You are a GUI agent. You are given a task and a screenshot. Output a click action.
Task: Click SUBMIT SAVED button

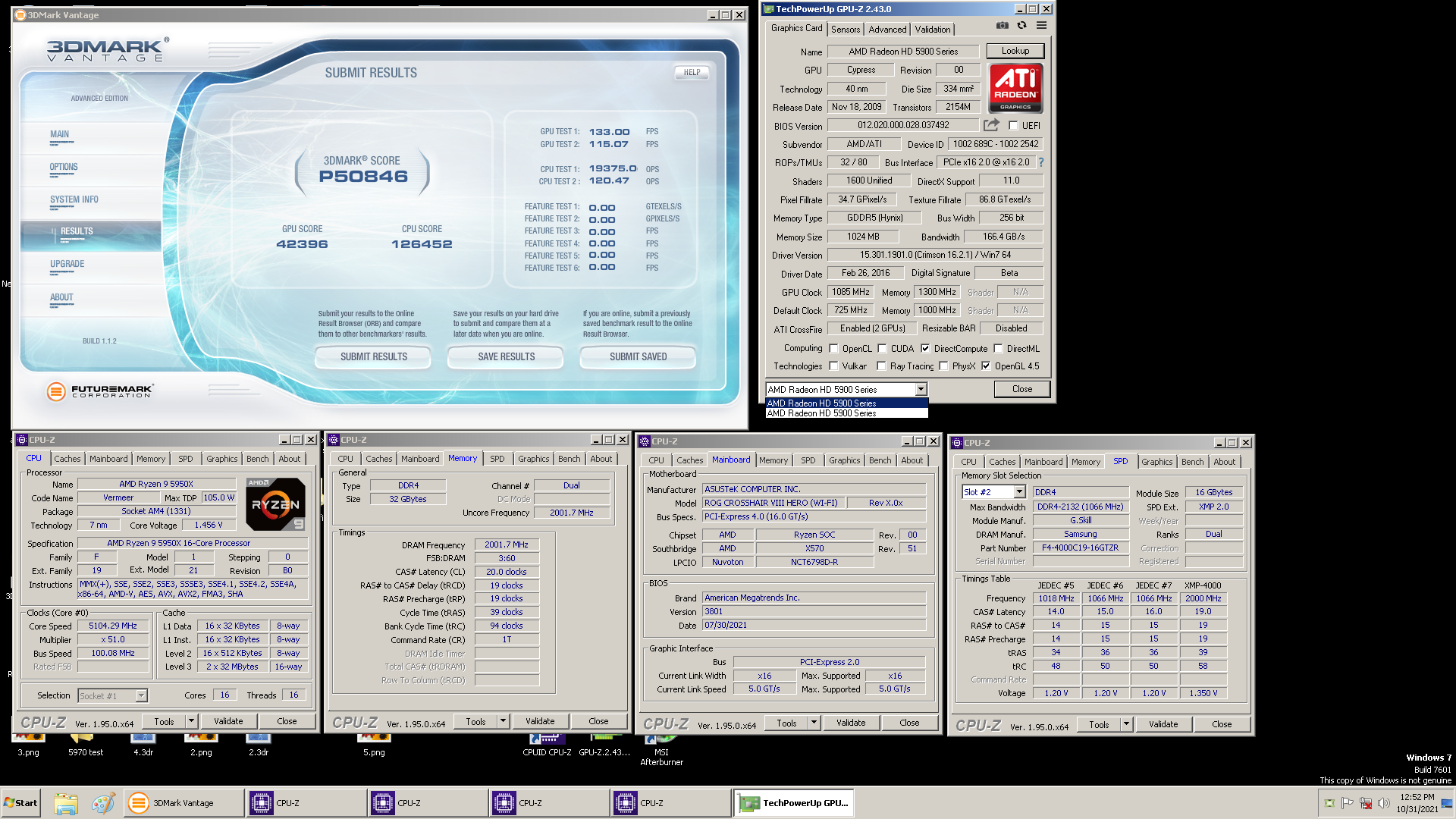[638, 356]
